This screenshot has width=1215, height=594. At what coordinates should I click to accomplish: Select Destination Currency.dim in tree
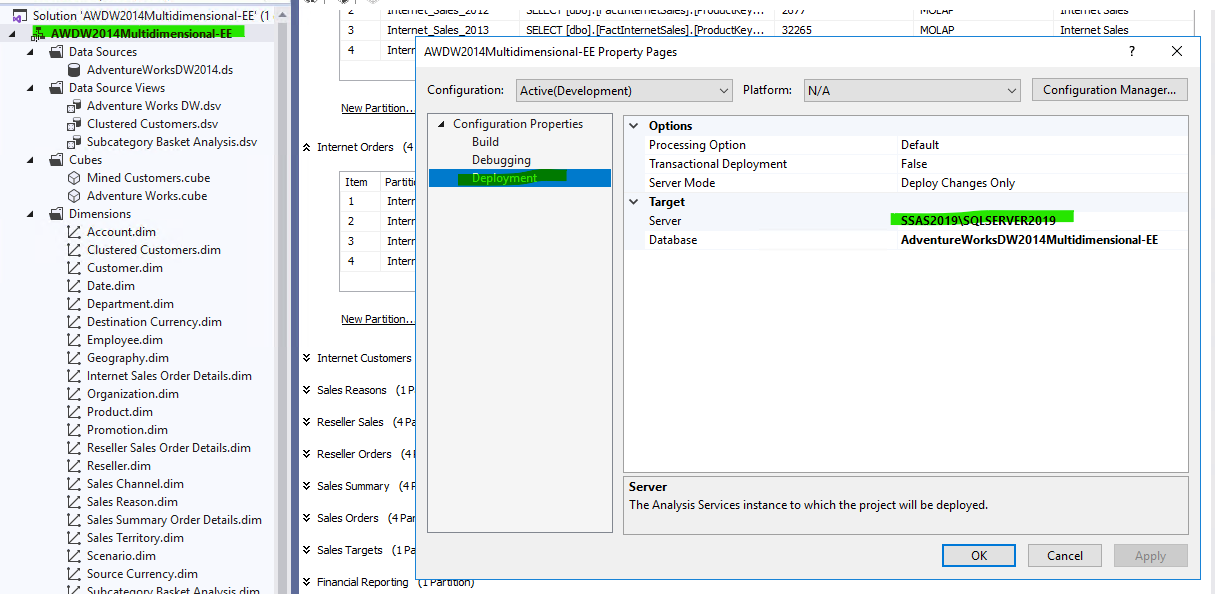tap(154, 322)
